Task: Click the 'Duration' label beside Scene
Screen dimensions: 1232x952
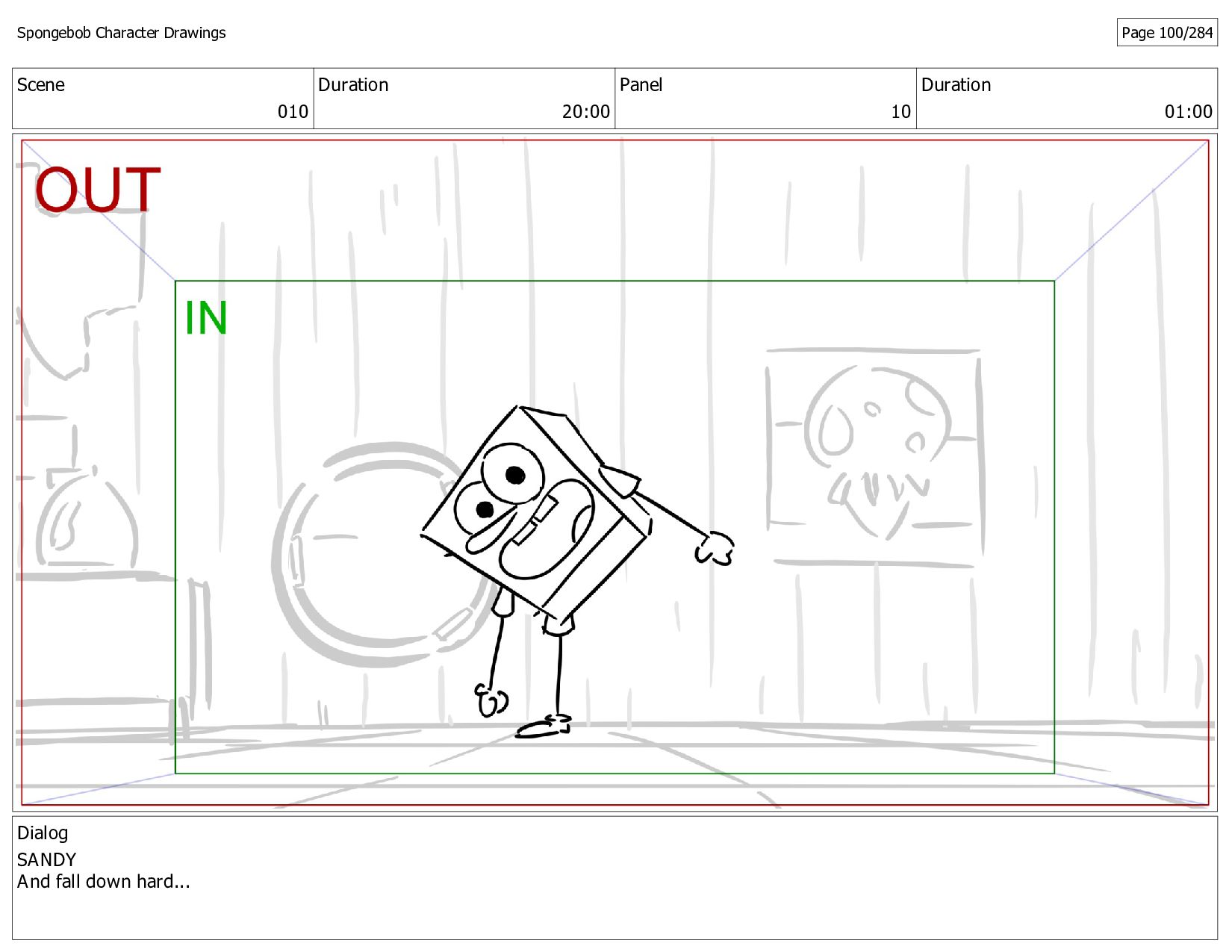Action: [x=353, y=85]
